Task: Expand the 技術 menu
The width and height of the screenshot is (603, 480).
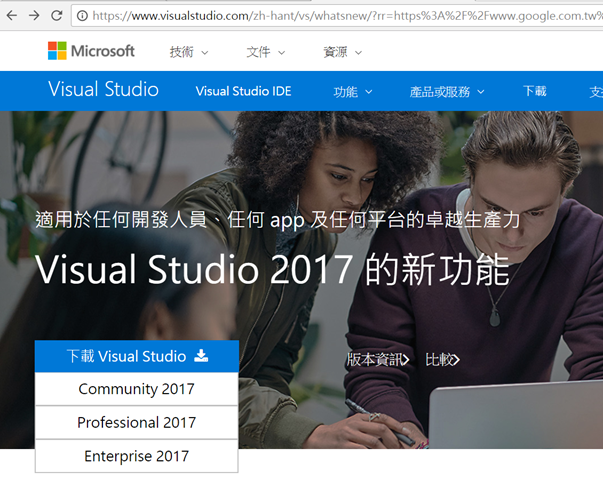Action: click(x=189, y=52)
